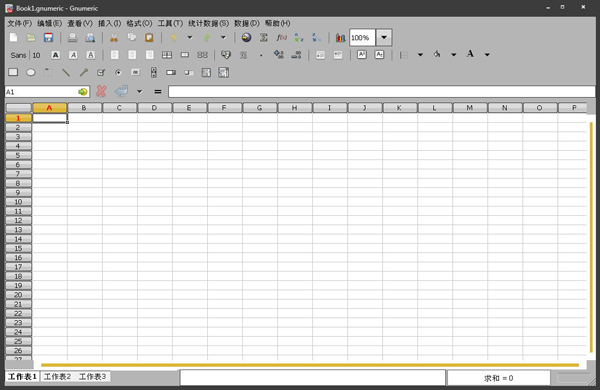
Task: Insert a checkbox form control
Action: point(101,72)
